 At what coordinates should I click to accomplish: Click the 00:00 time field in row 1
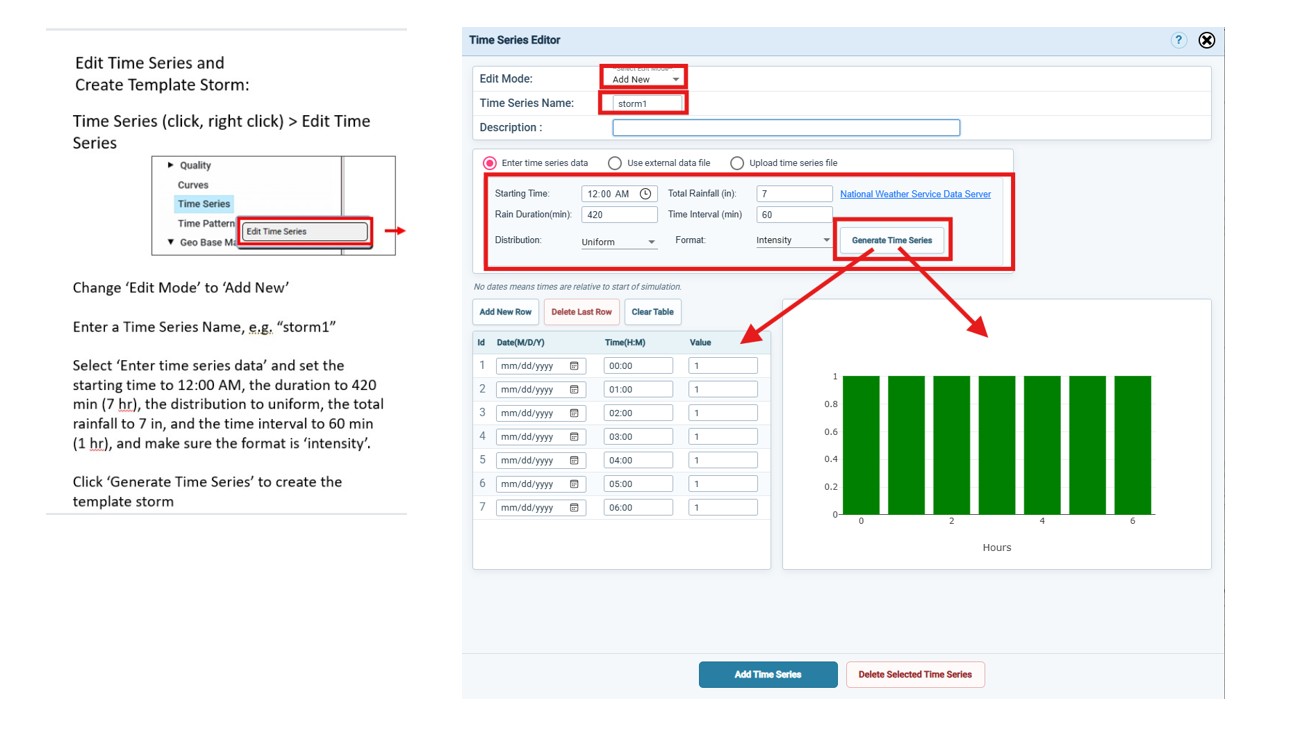point(638,366)
